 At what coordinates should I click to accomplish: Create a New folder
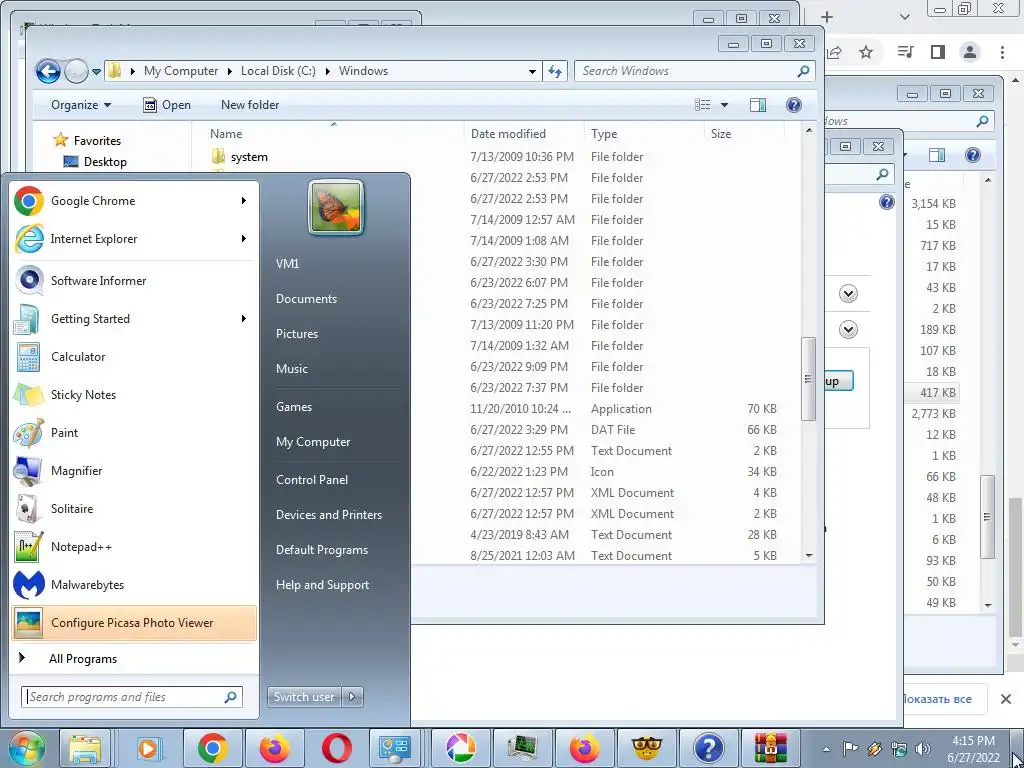click(249, 104)
